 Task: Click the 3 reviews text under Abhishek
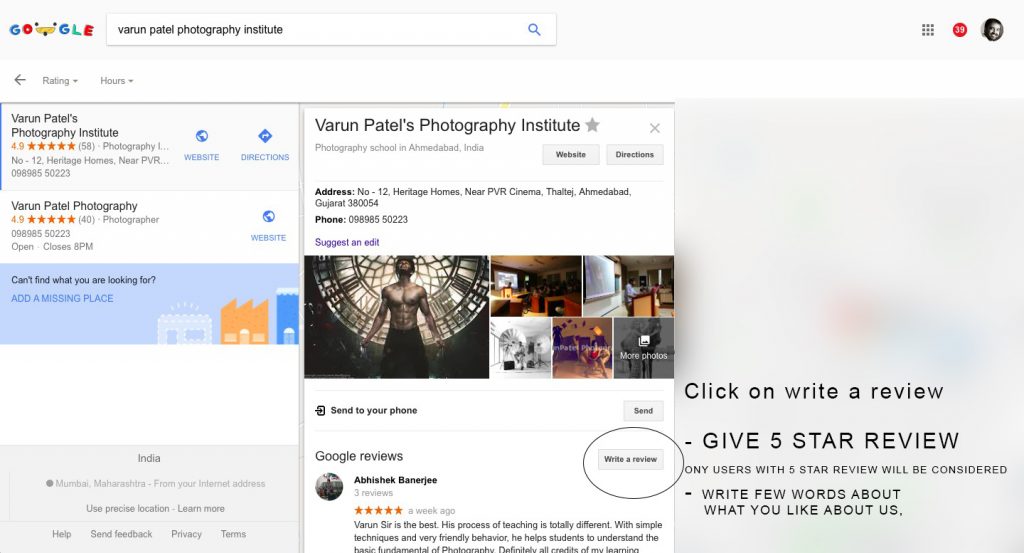(374, 493)
